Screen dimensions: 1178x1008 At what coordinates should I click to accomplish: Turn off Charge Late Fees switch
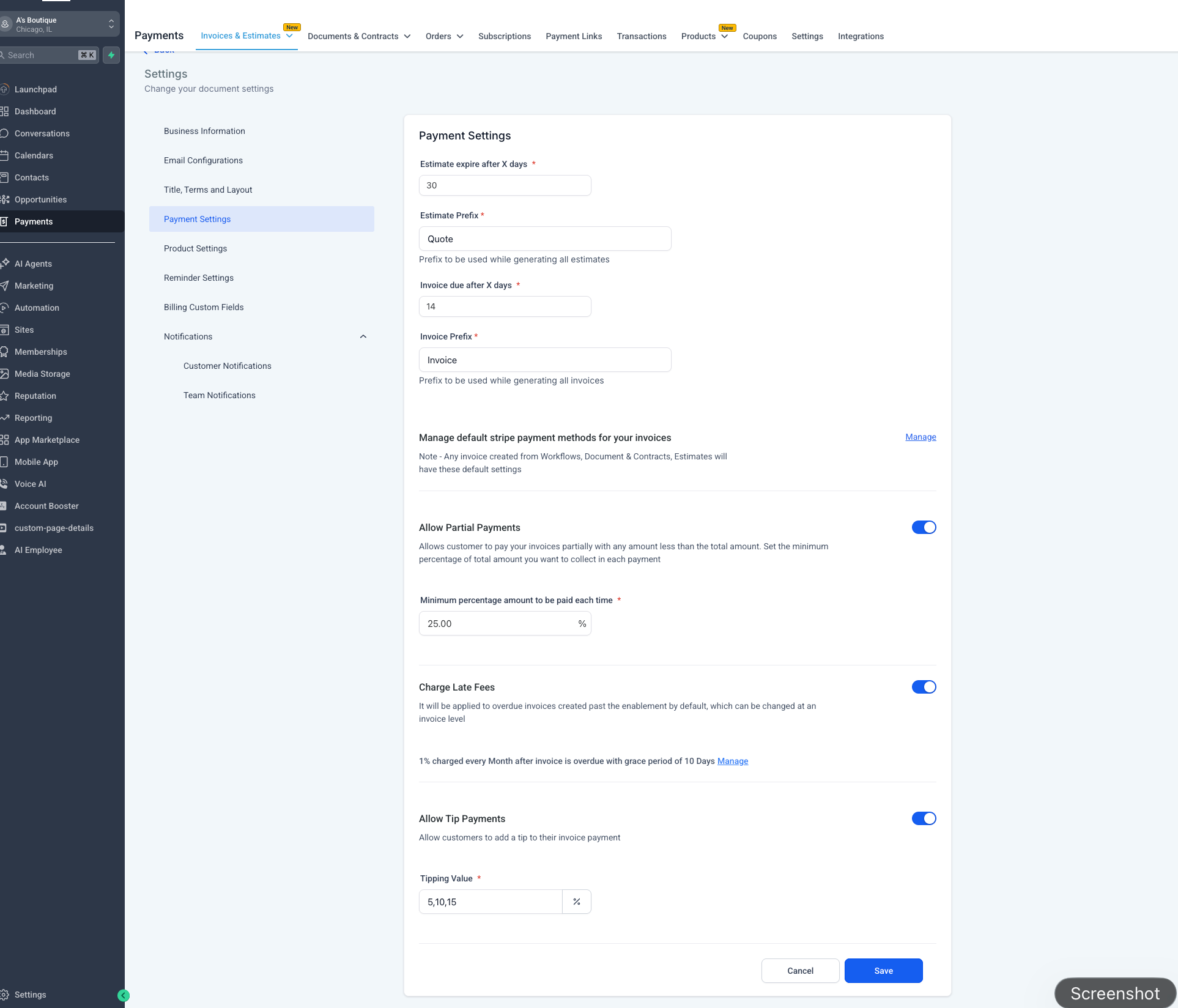(x=924, y=687)
